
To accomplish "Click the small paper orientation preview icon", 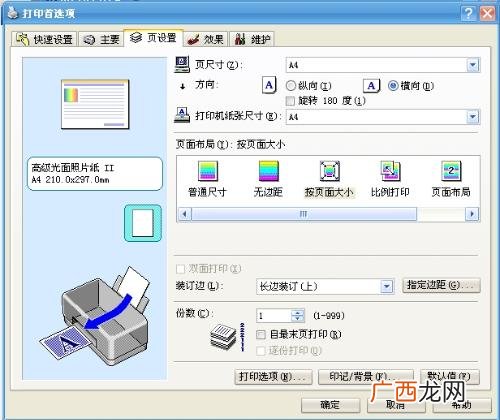I will [x=143, y=223].
